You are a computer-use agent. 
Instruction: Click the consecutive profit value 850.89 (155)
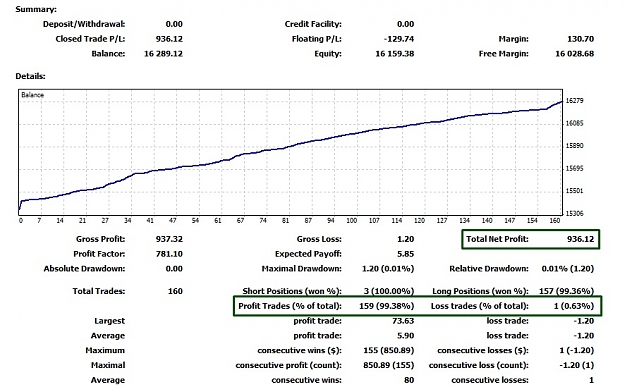click(389, 365)
